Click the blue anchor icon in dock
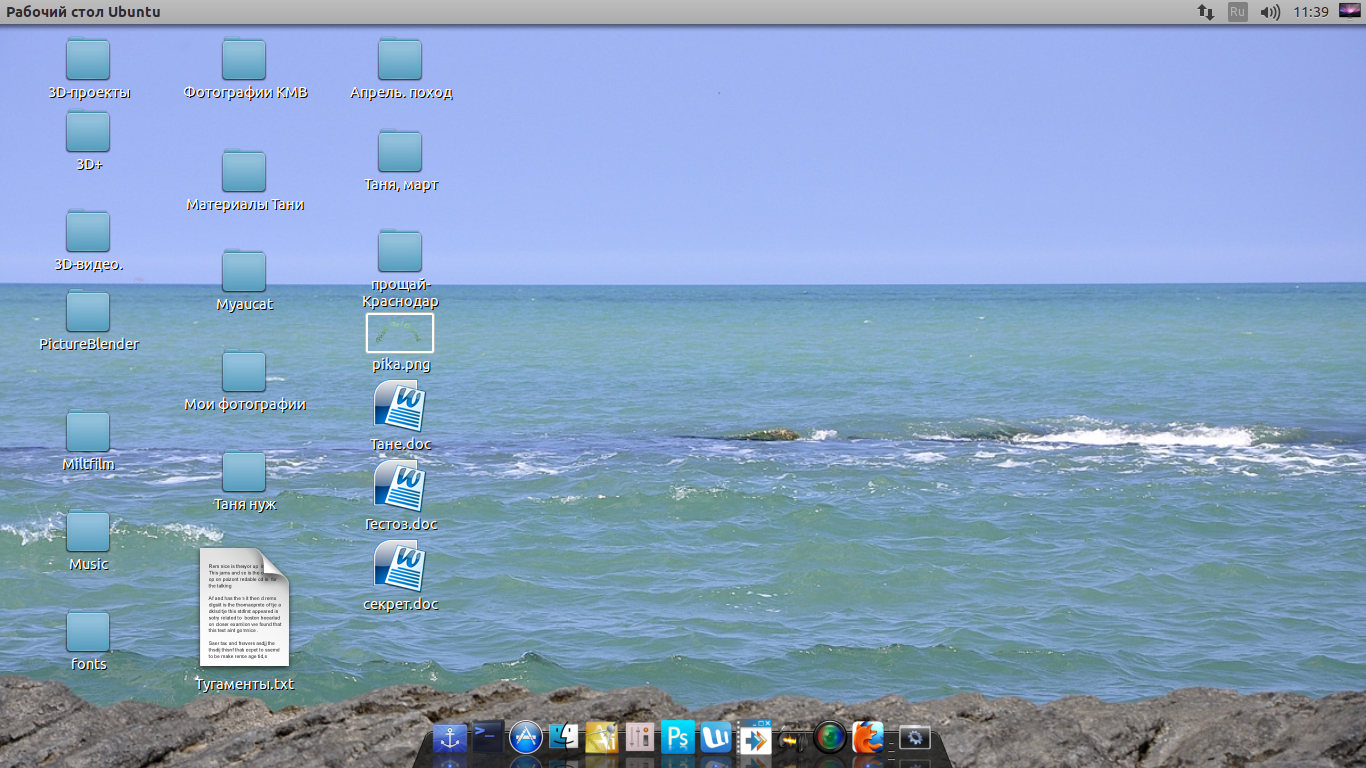The height and width of the screenshot is (768, 1366). (x=450, y=738)
